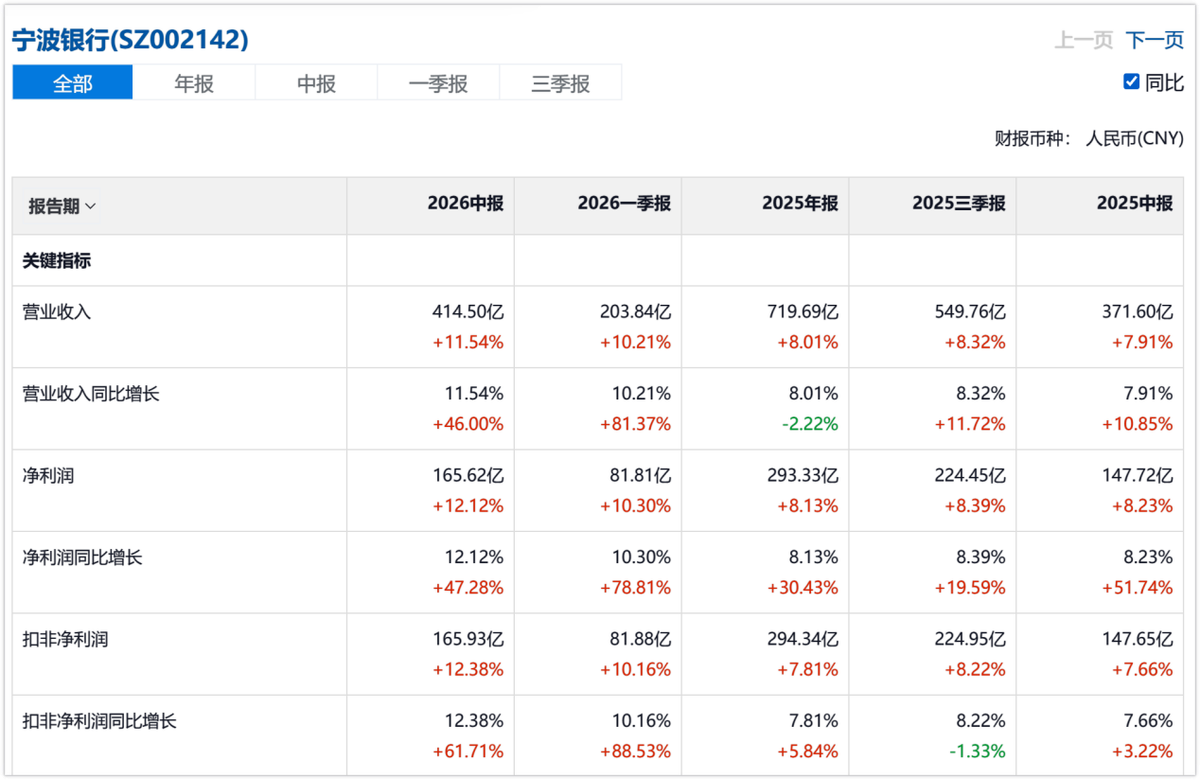Screen dimensions: 1200x780
Task: Click the 165.93亿 value
Action: [x=468, y=639]
